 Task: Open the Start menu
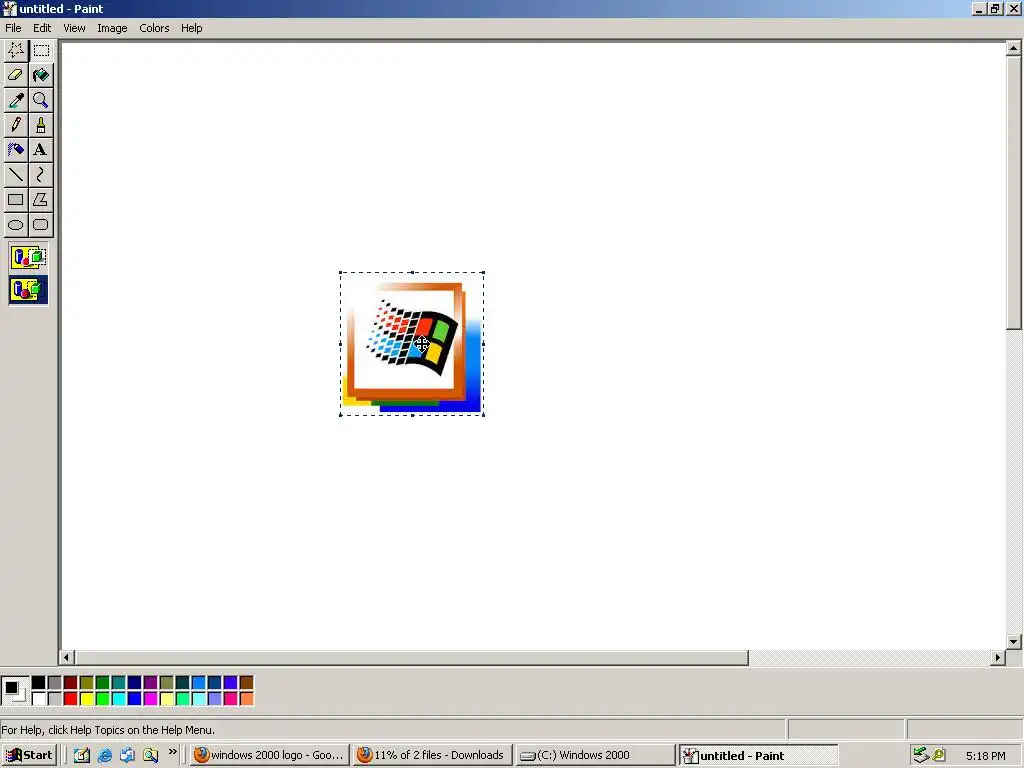[x=30, y=756]
